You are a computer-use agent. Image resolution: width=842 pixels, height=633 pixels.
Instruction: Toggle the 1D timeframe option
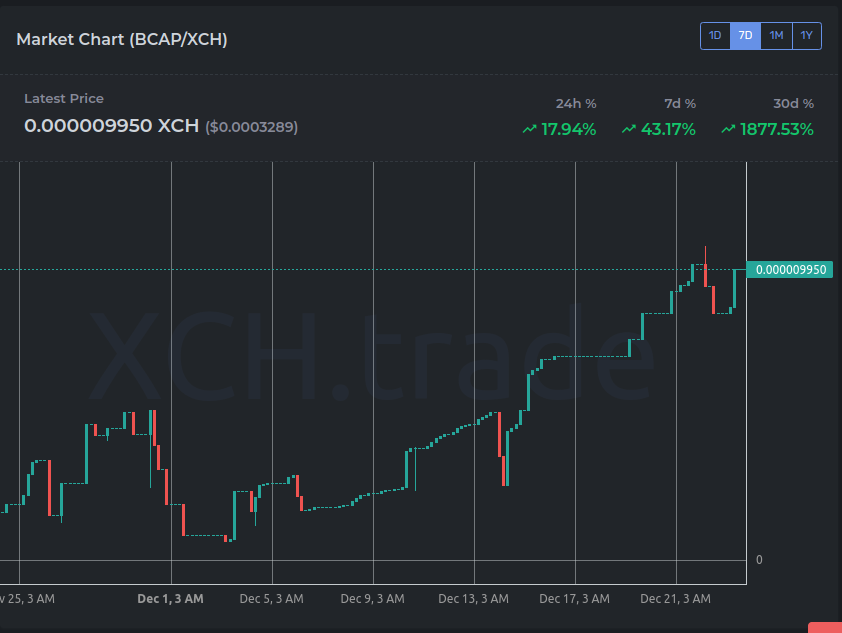coord(715,35)
